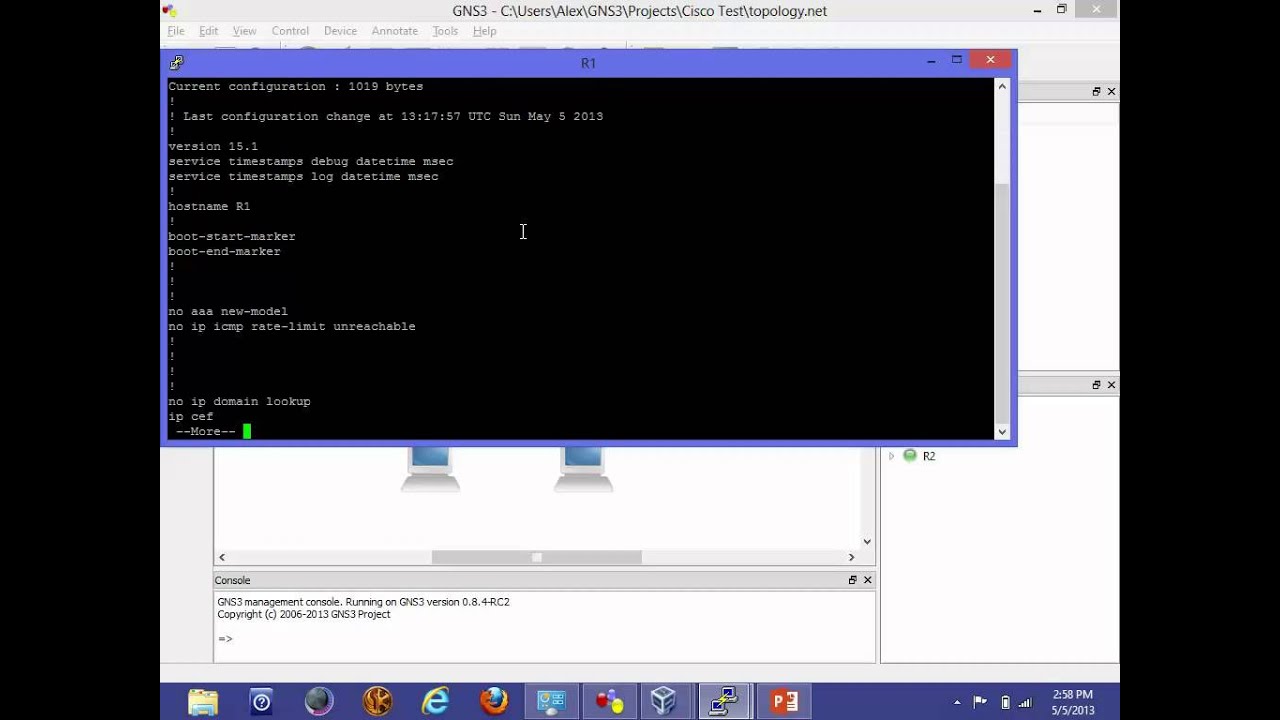Viewport: 1280px width, 720px height.
Task: Switch to the PuTTY taskbar button
Action: coord(723,702)
